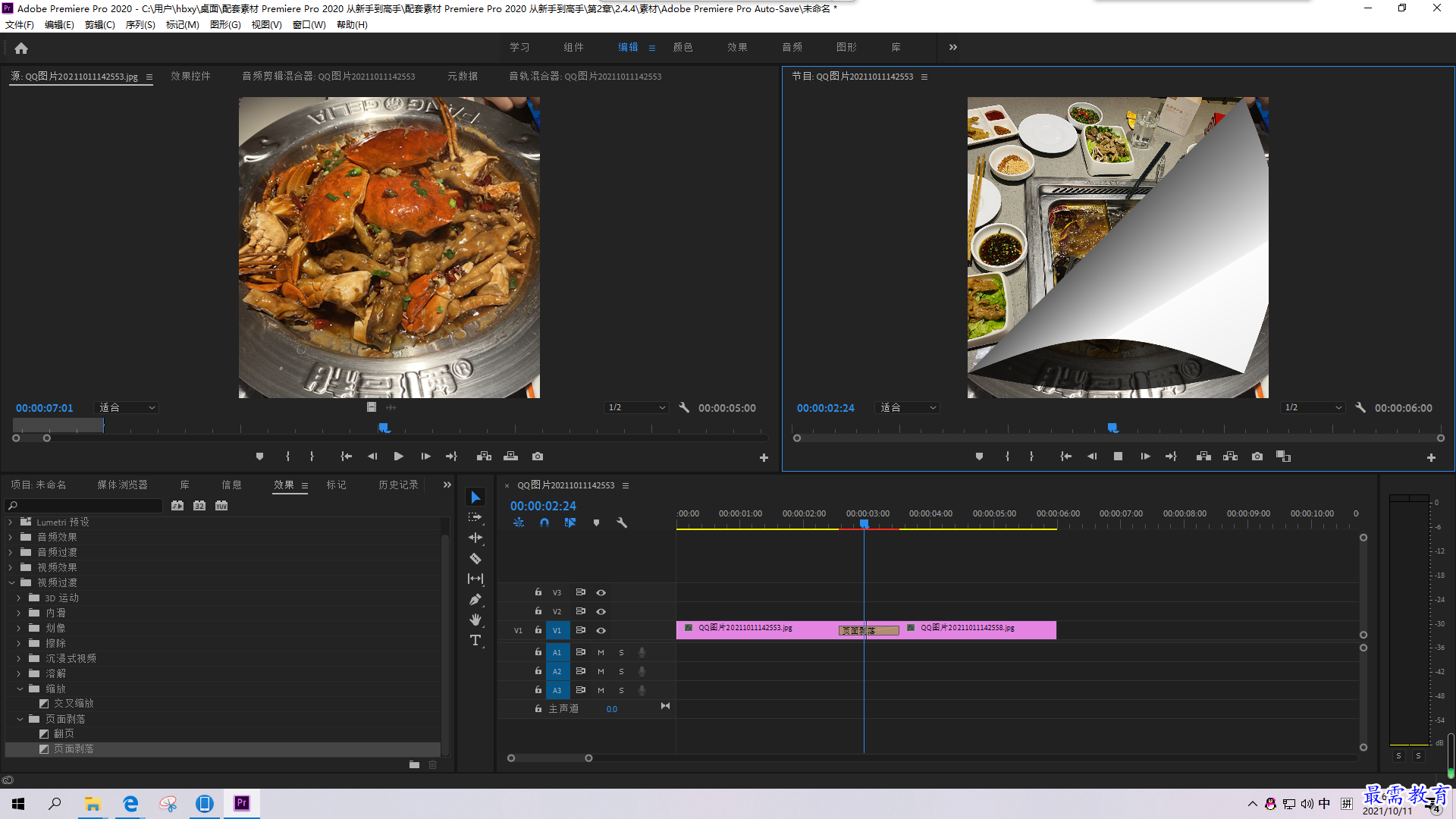
Task: Click Program monitor playhead marker
Action: (1112, 428)
